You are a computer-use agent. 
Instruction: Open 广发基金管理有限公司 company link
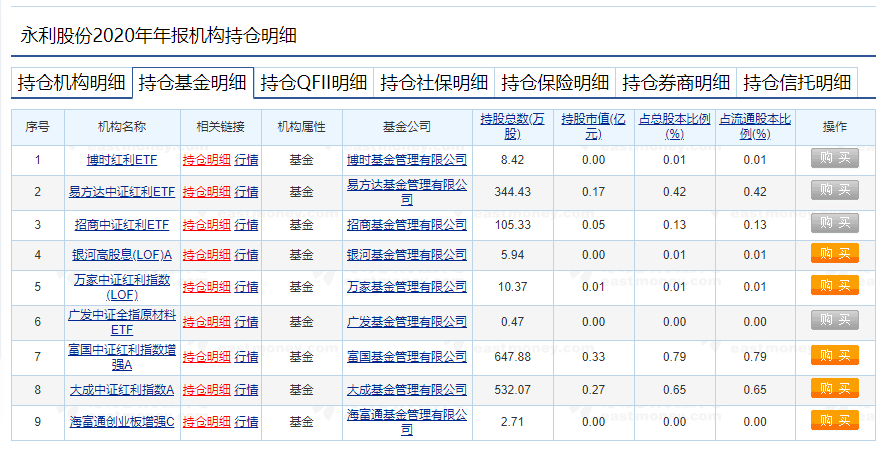point(407,322)
